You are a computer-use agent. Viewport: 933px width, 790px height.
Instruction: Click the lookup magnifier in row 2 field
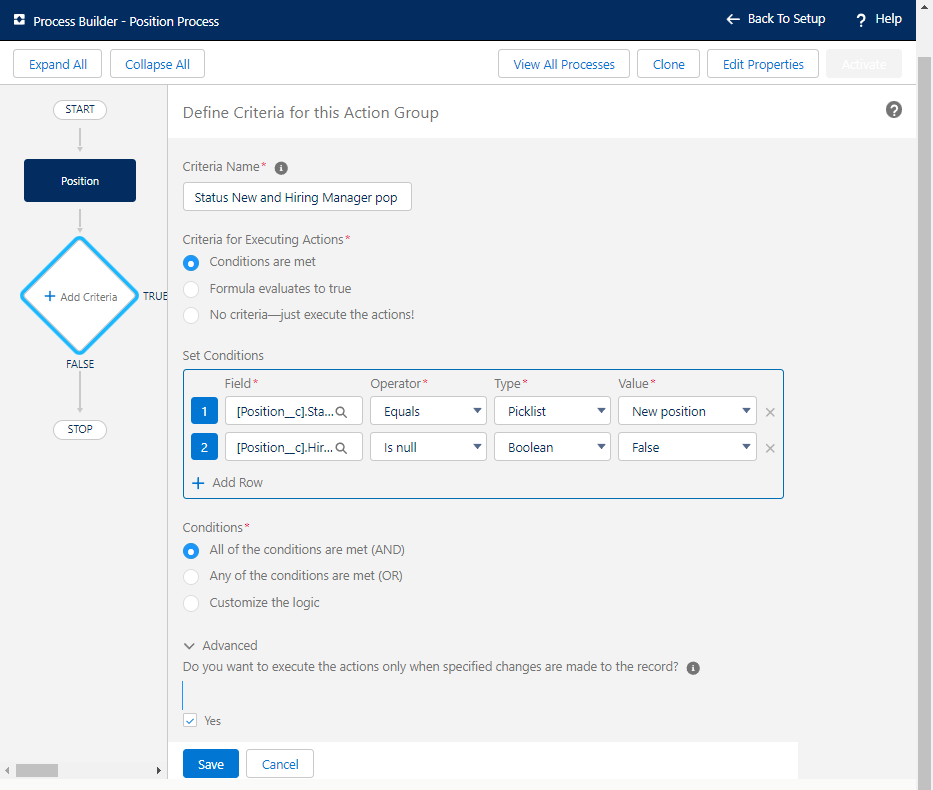(341, 448)
